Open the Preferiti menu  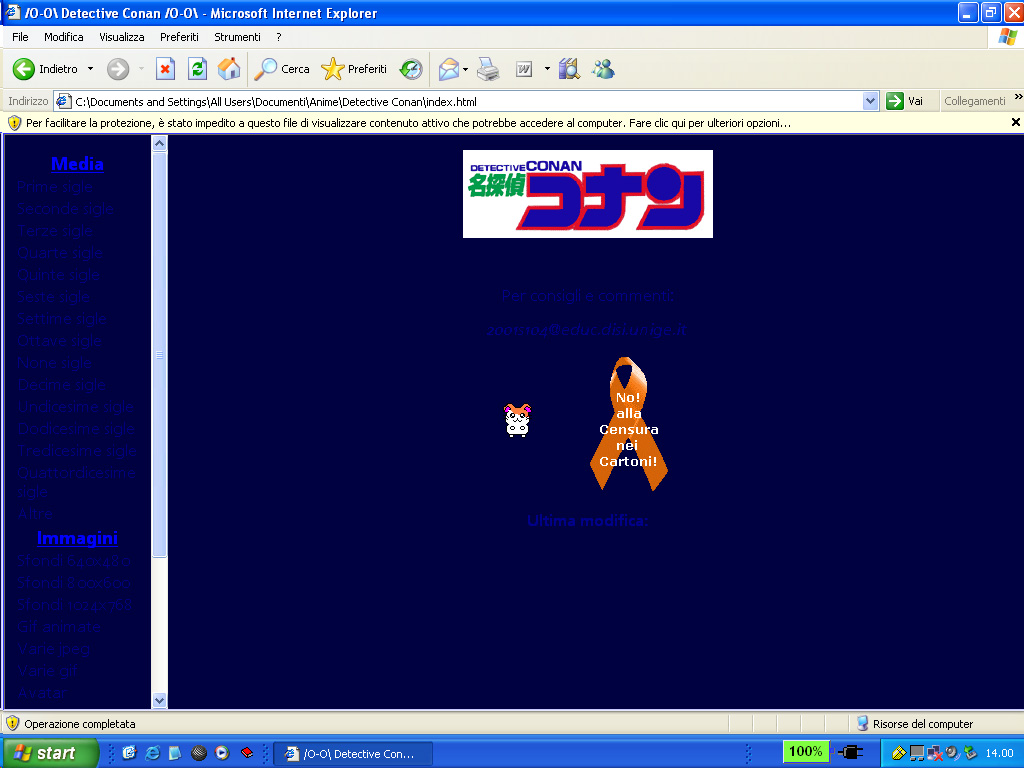click(x=179, y=37)
